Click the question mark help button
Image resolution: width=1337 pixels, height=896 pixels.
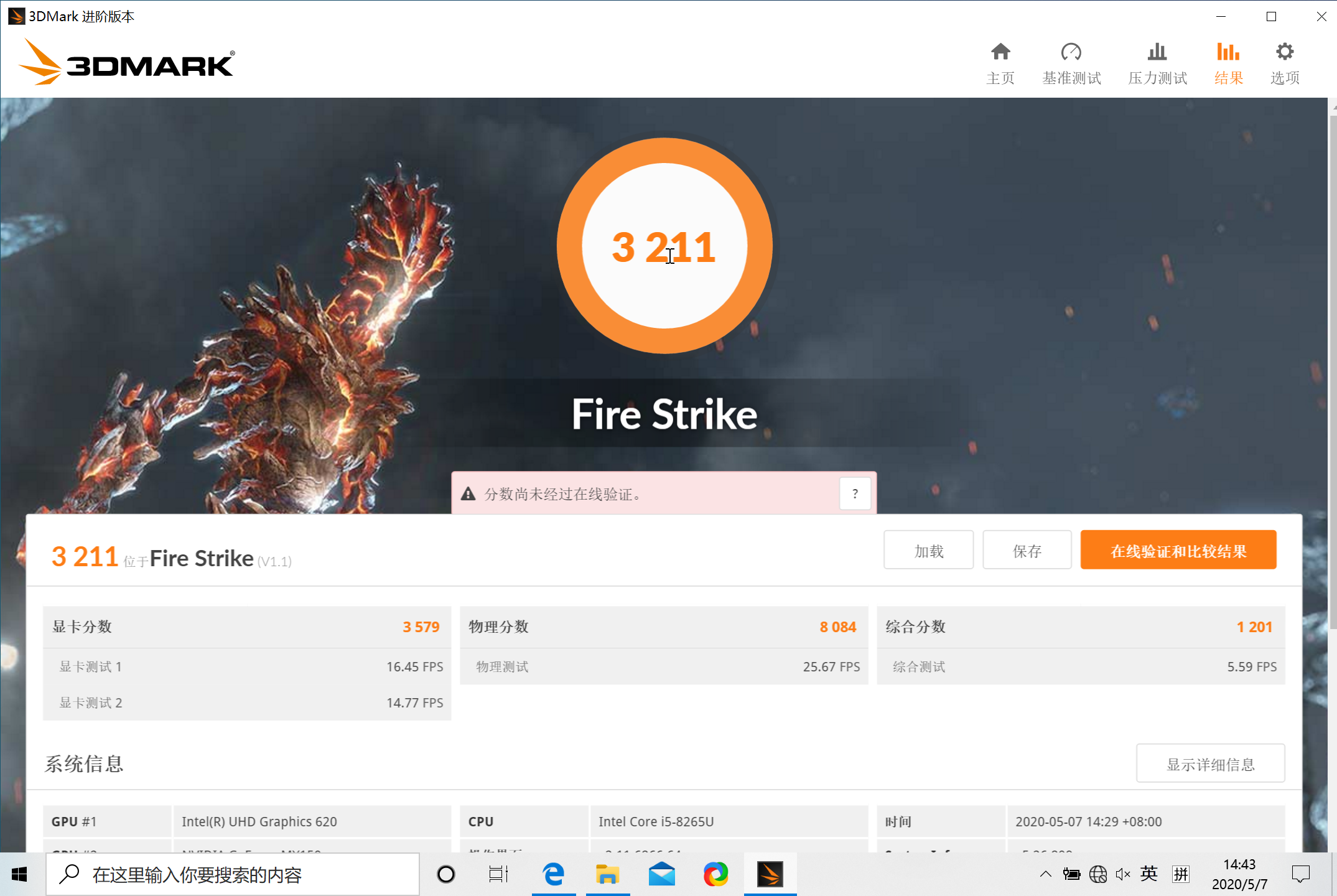[x=855, y=493]
